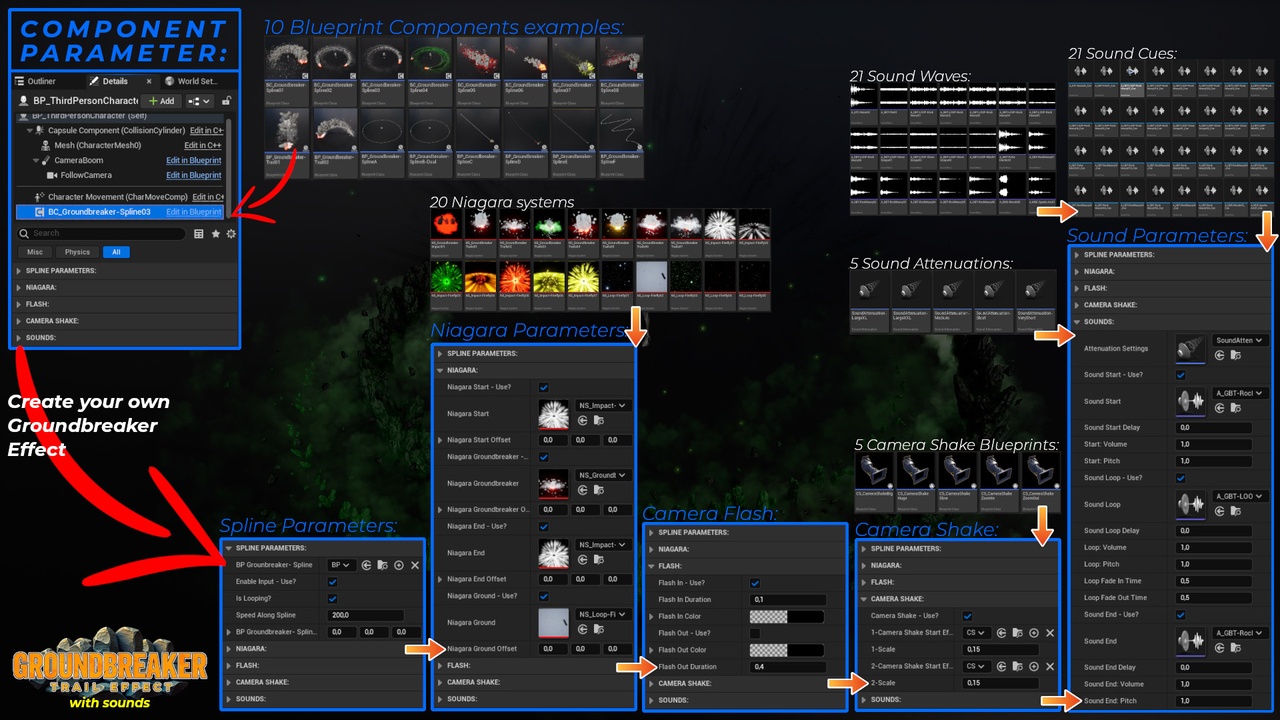Use selected arrow for 1-Camera Shake Start

point(1002,633)
